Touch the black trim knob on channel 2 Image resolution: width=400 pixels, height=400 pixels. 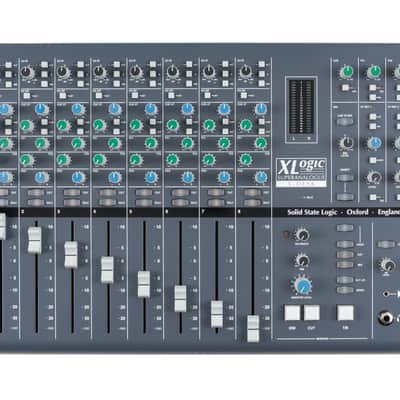coord(27,72)
